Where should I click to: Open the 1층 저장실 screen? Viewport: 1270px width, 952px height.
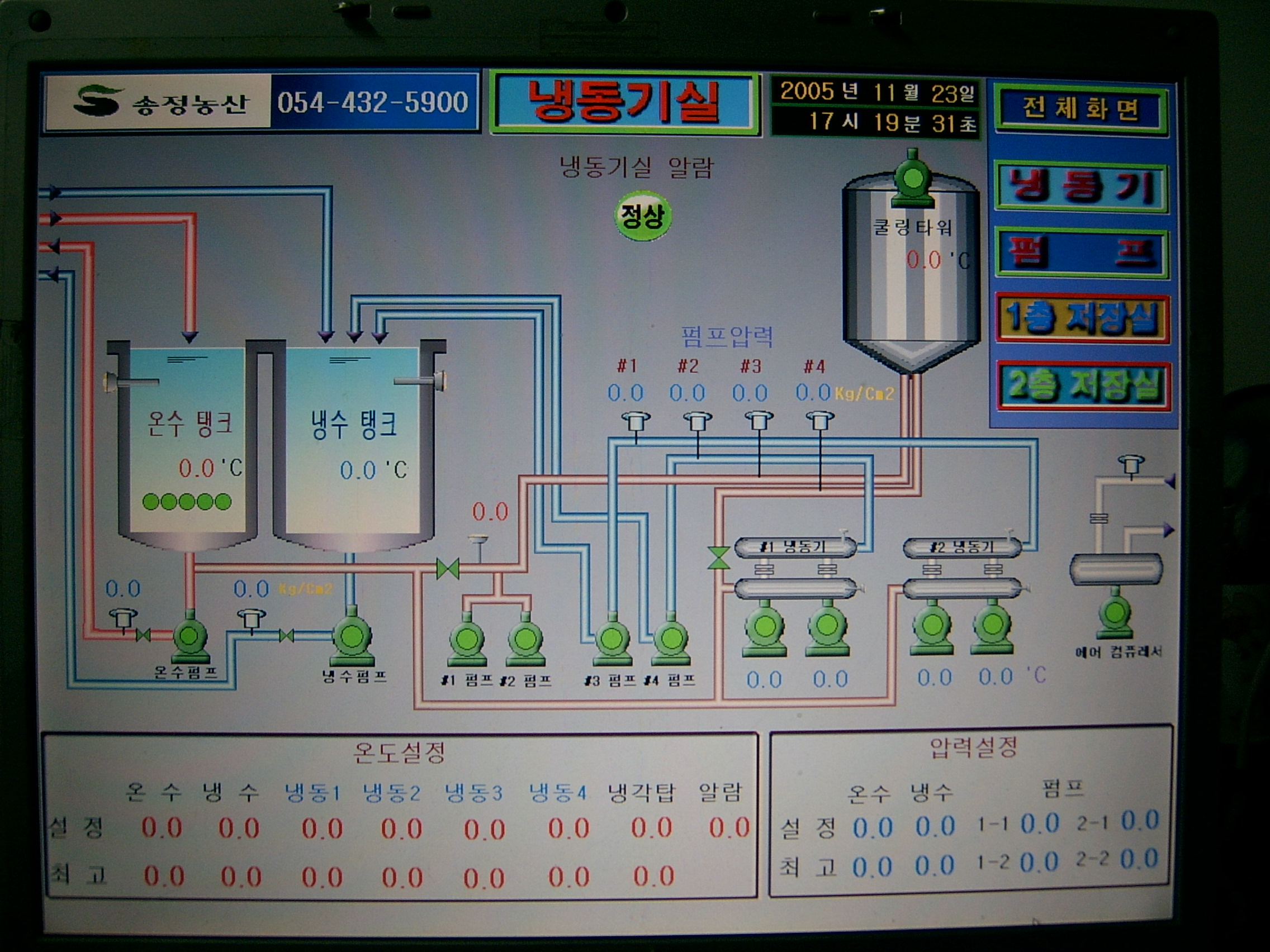coord(1082,318)
